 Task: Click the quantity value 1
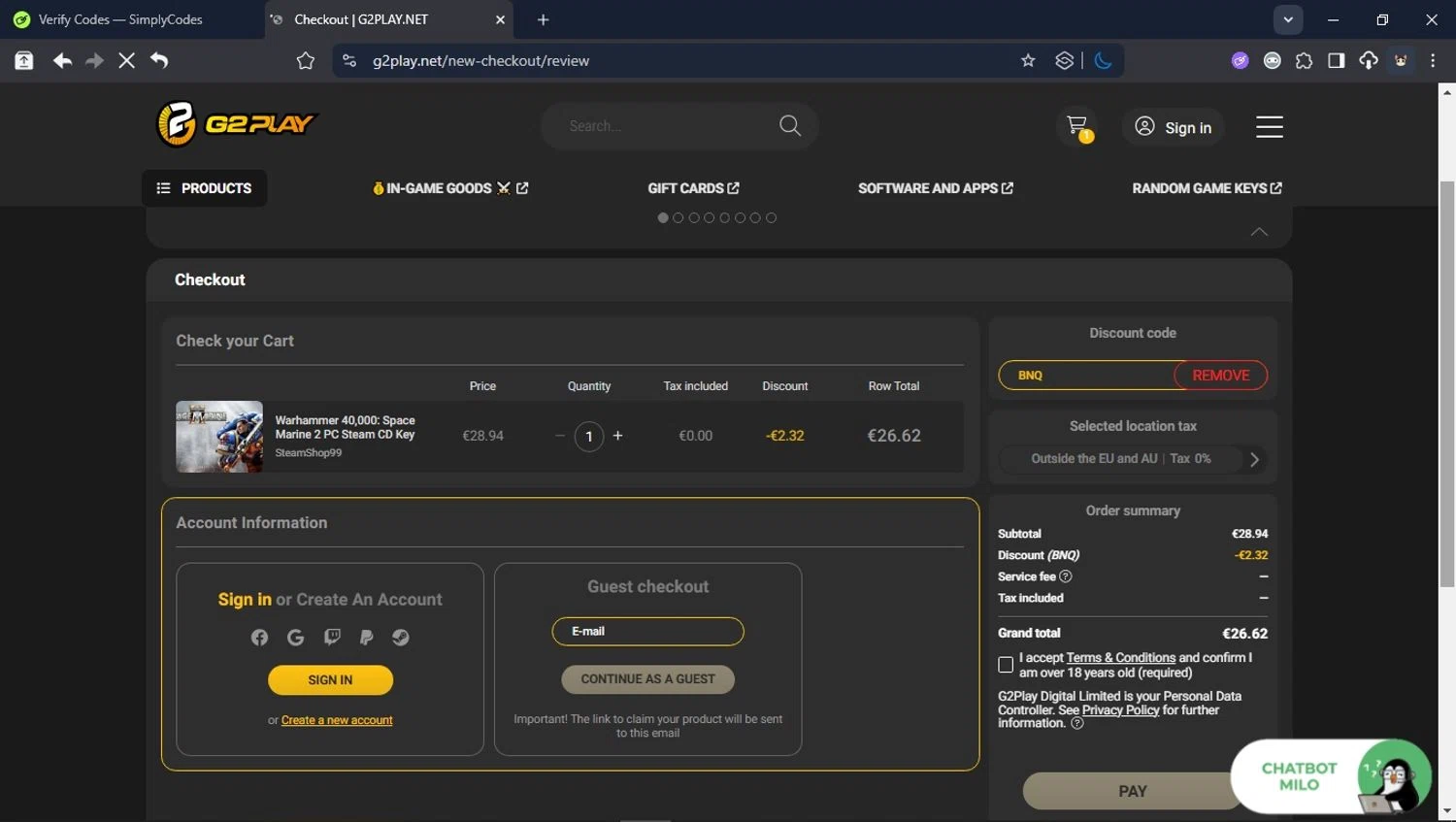[589, 437]
